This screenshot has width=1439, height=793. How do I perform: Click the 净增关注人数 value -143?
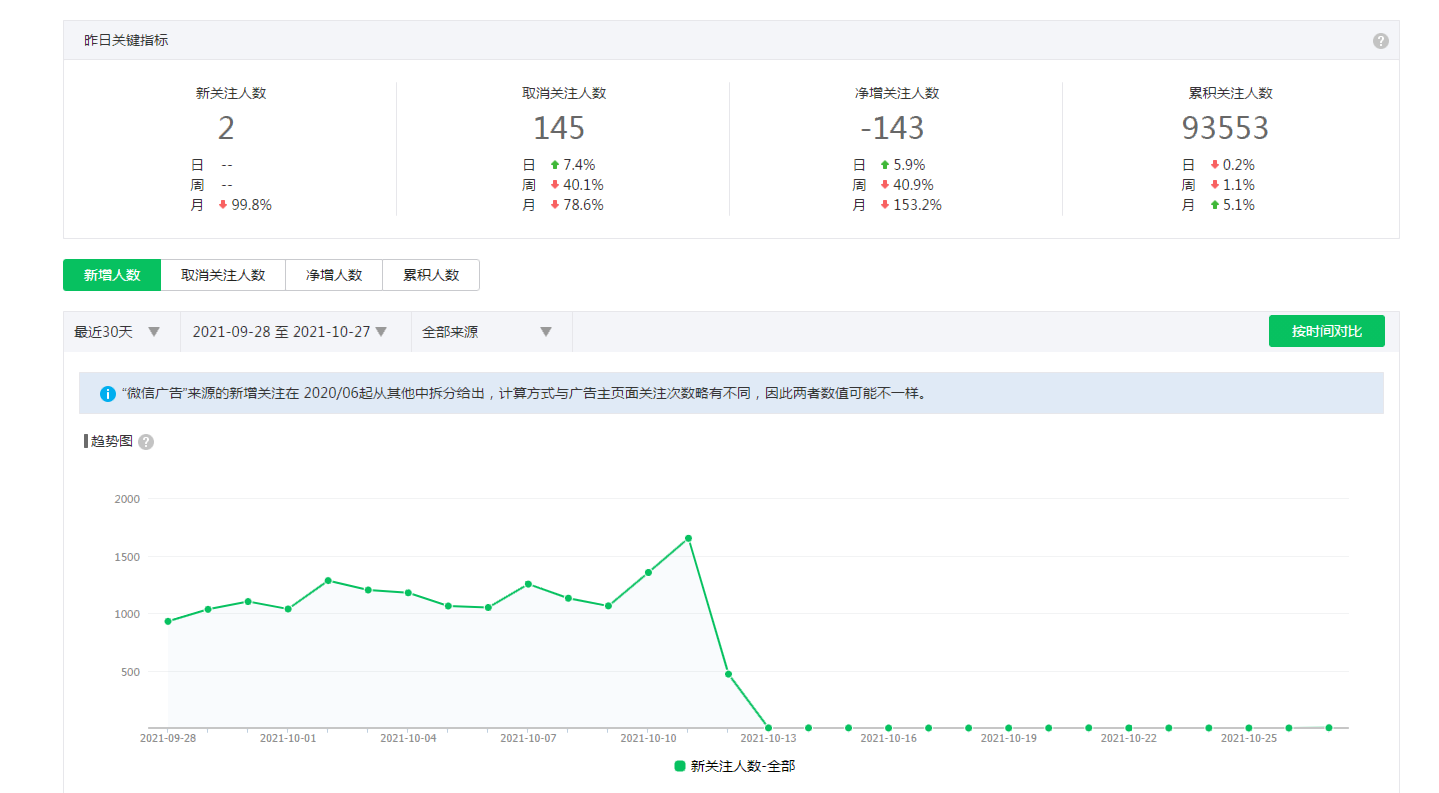pos(892,128)
